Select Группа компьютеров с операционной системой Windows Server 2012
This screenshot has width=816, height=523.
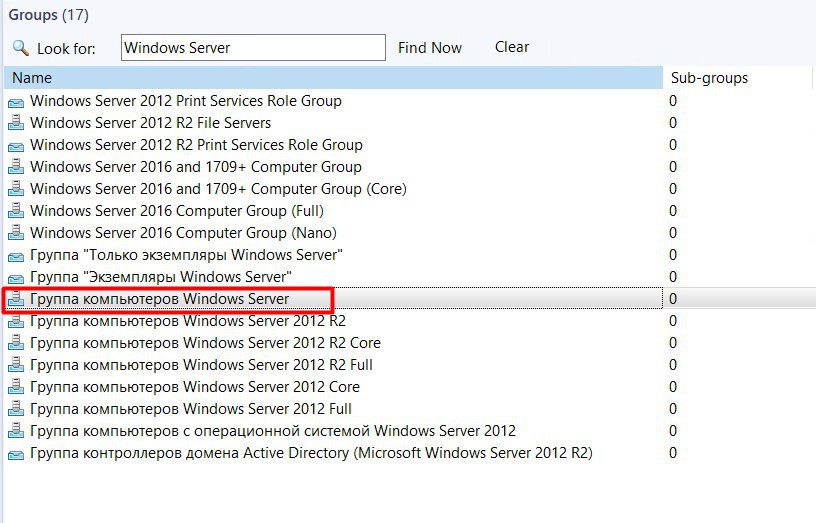[273, 431]
